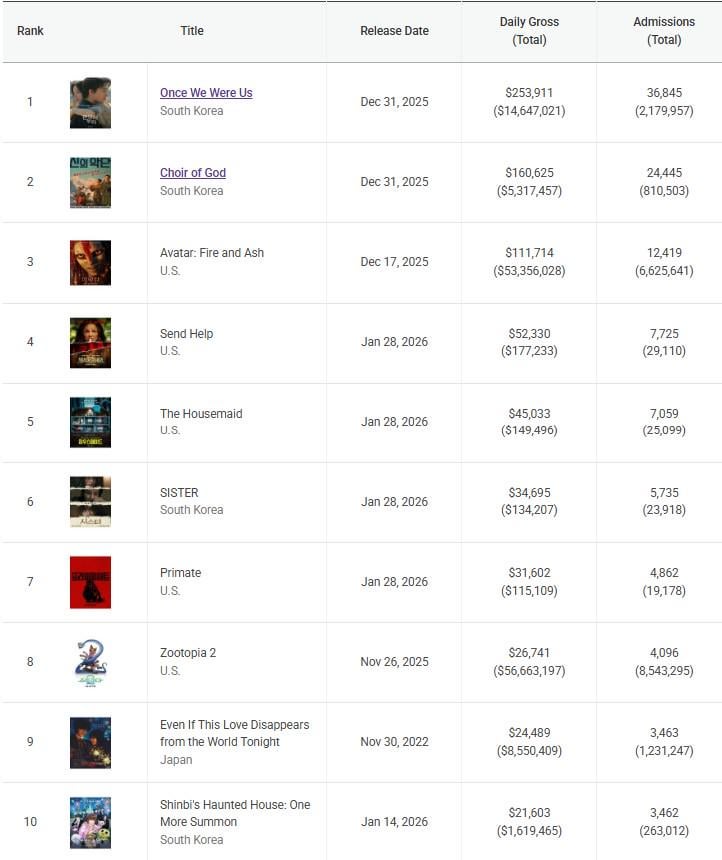722x860 pixels.
Task: Click the Once We Were Us poster thumbnail
Action: [90, 103]
